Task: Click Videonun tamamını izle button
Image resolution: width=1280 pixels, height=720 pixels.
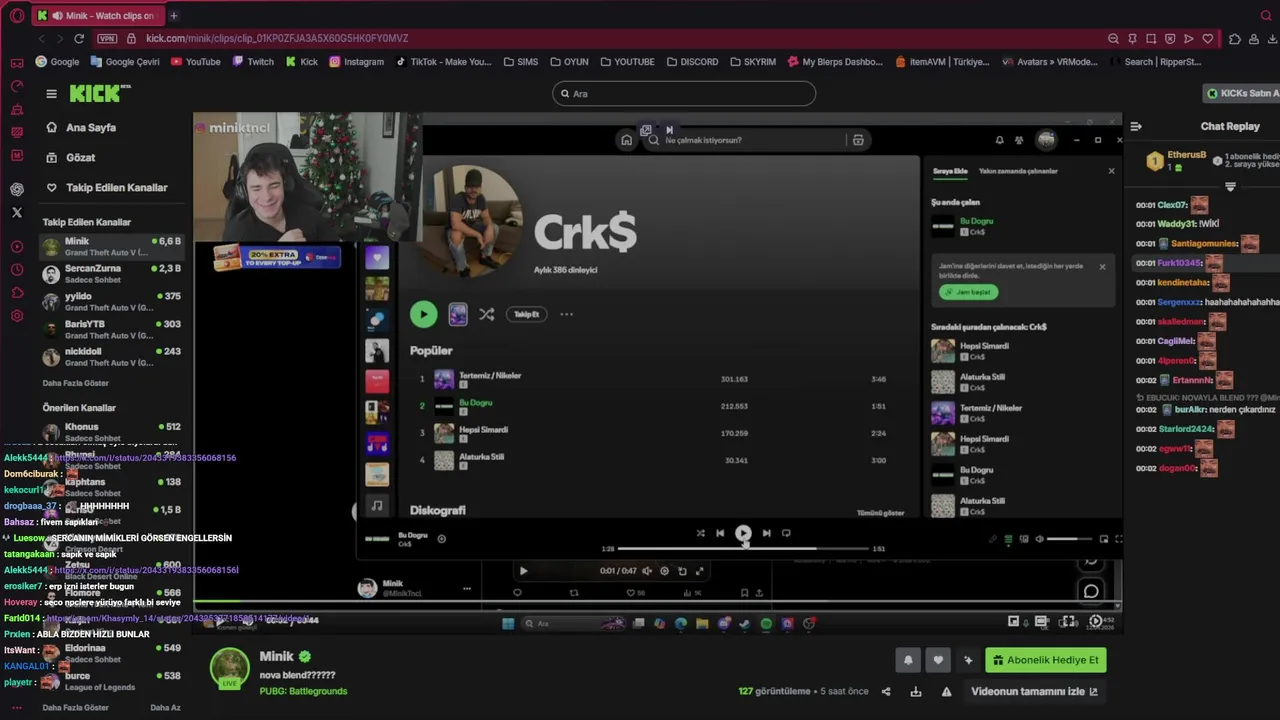Action: pyautogui.click(x=1034, y=691)
